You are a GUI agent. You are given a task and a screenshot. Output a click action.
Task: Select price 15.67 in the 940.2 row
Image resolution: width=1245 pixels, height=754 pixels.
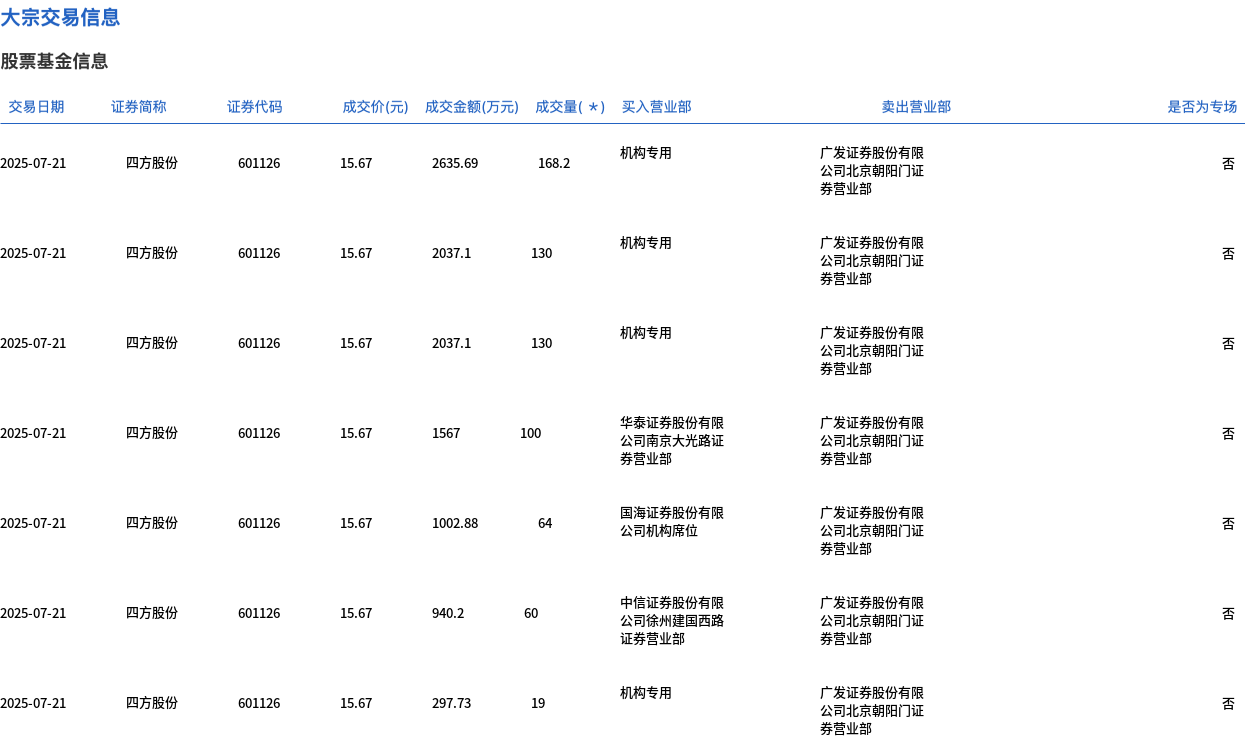click(356, 613)
